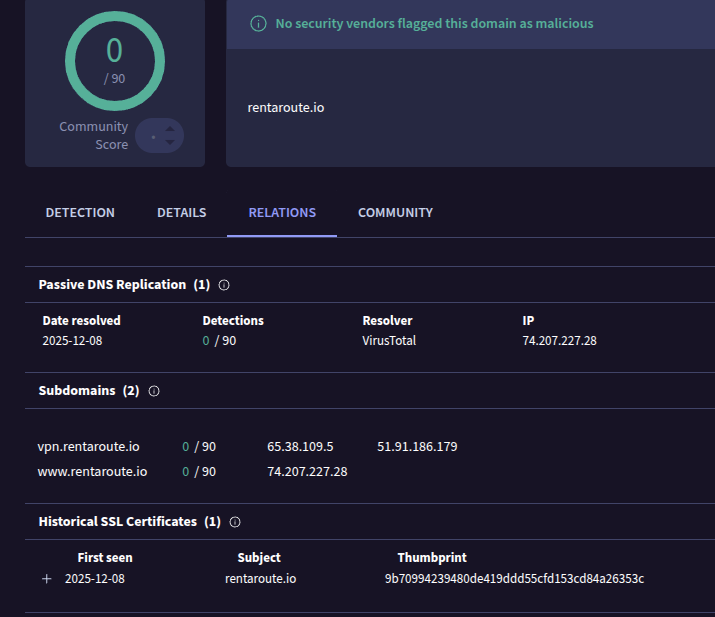Click the SSL certificate thumbprint hash
Image resolution: width=715 pixels, height=617 pixels.
514,579
